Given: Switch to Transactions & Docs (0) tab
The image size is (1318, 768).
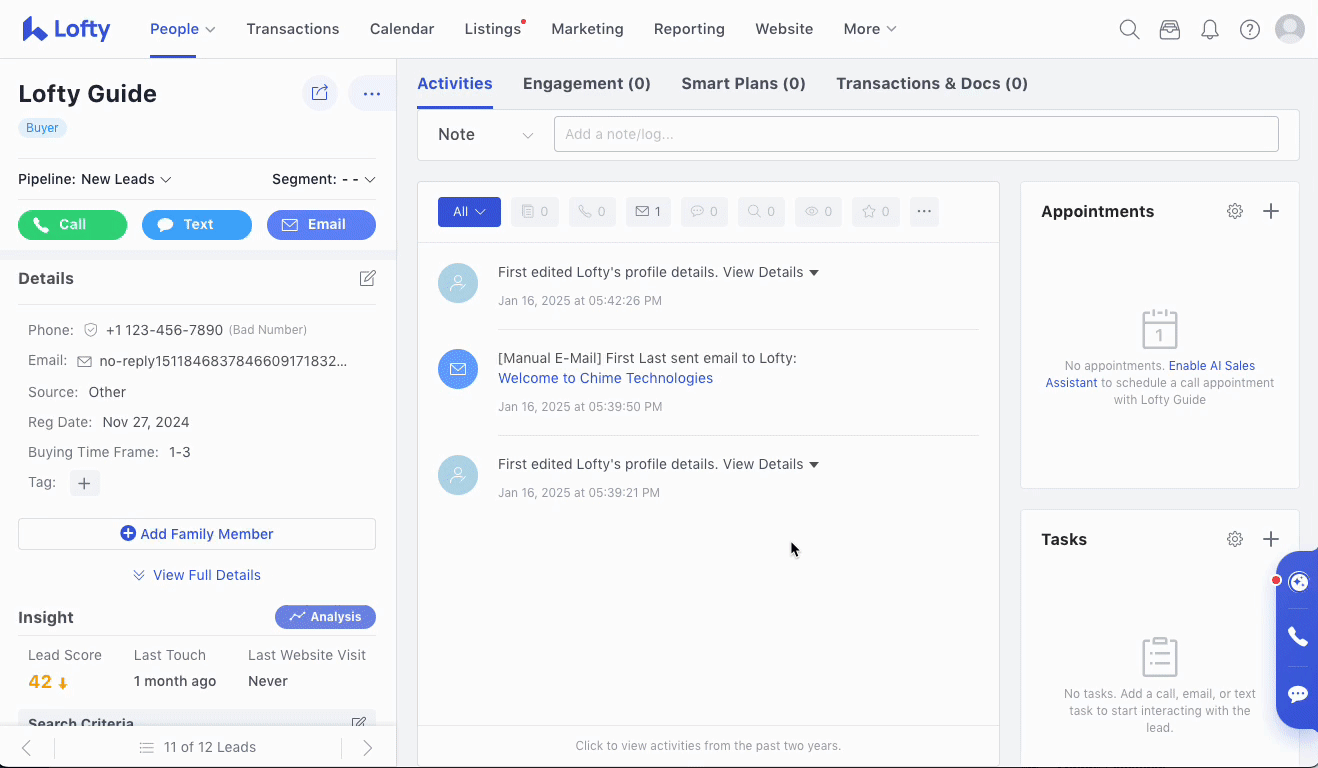Looking at the screenshot, I should pyautogui.click(x=932, y=84).
